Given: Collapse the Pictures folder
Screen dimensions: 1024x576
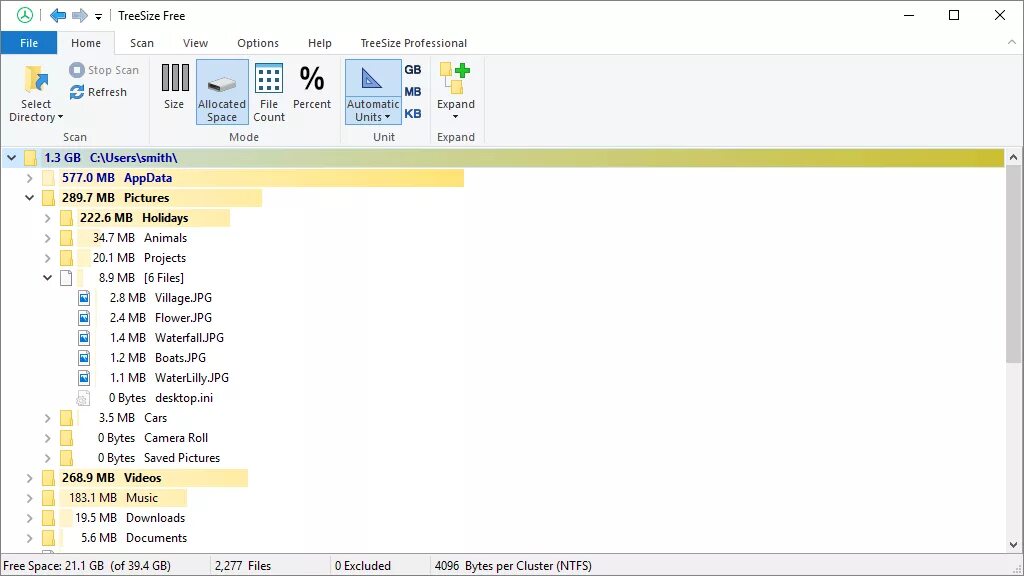Looking at the screenshot, I should click(29, 198).
